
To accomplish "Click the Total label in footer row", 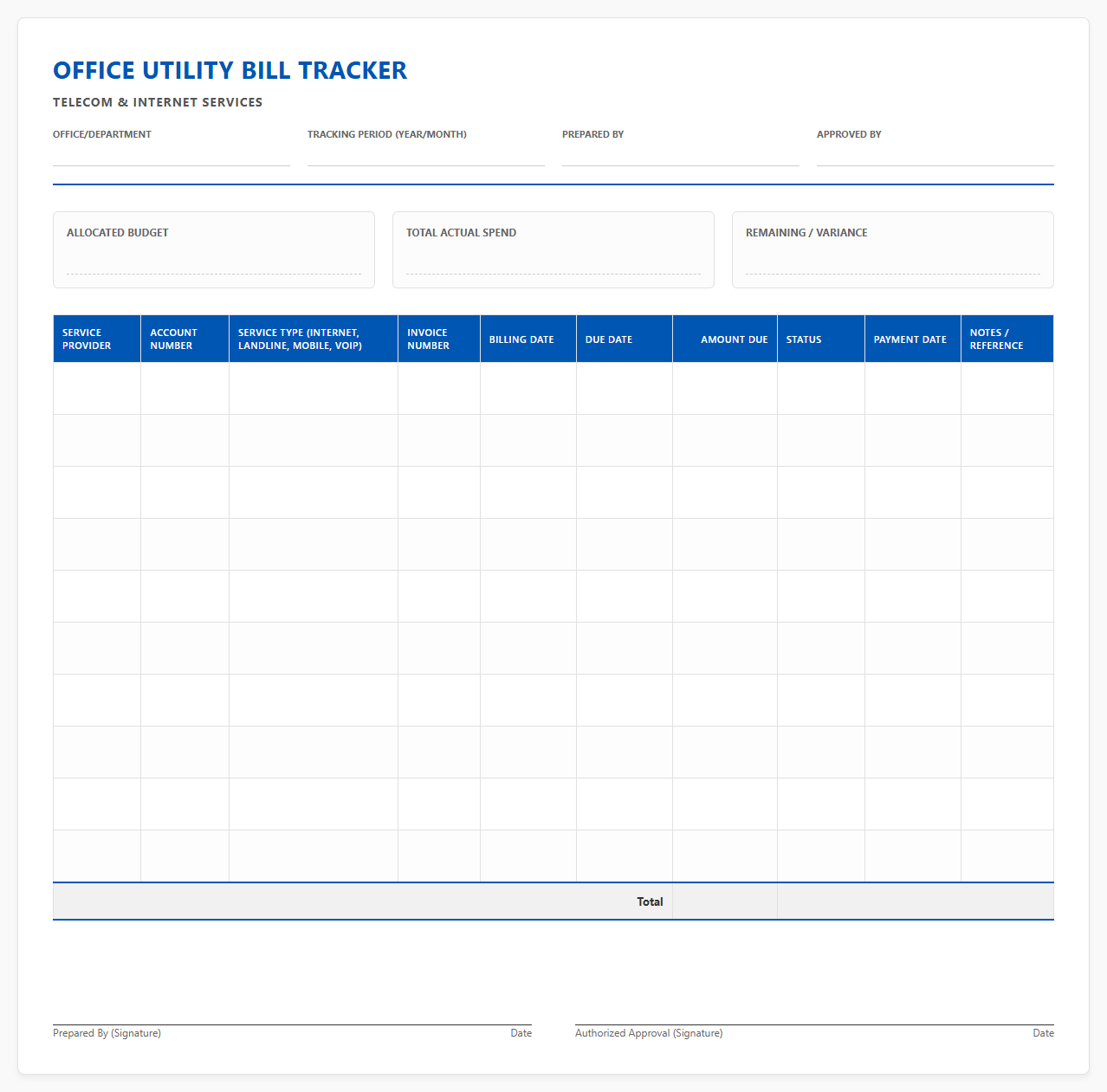I will [650, 901].
